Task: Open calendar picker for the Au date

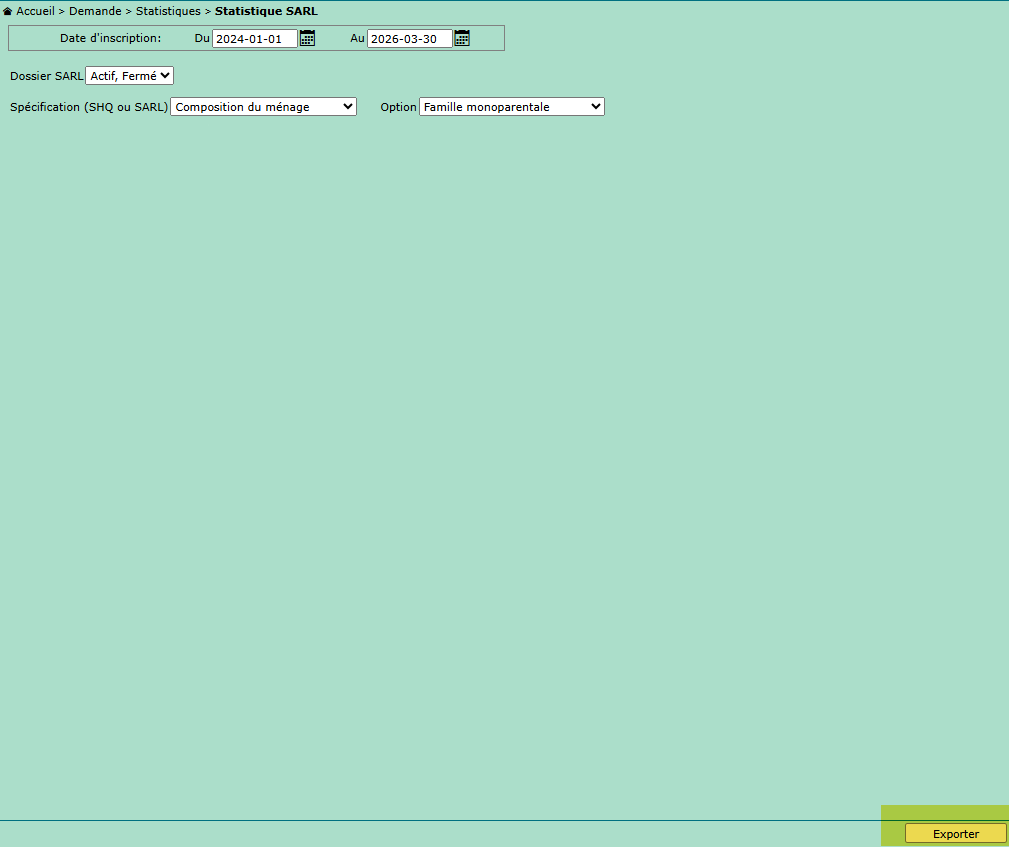Action: point(462,38)
